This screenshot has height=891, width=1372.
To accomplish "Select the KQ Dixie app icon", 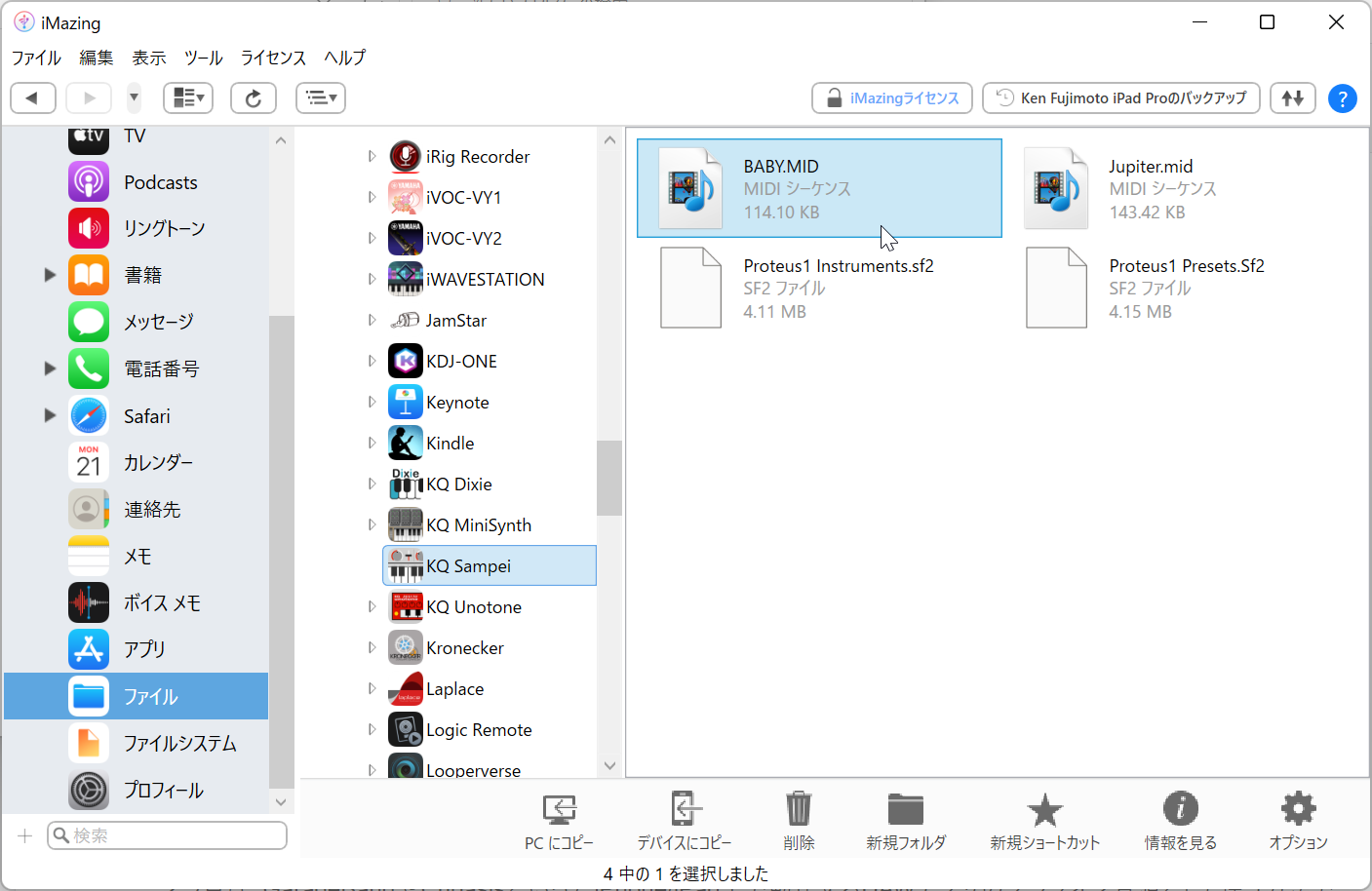I will [406, 484].
